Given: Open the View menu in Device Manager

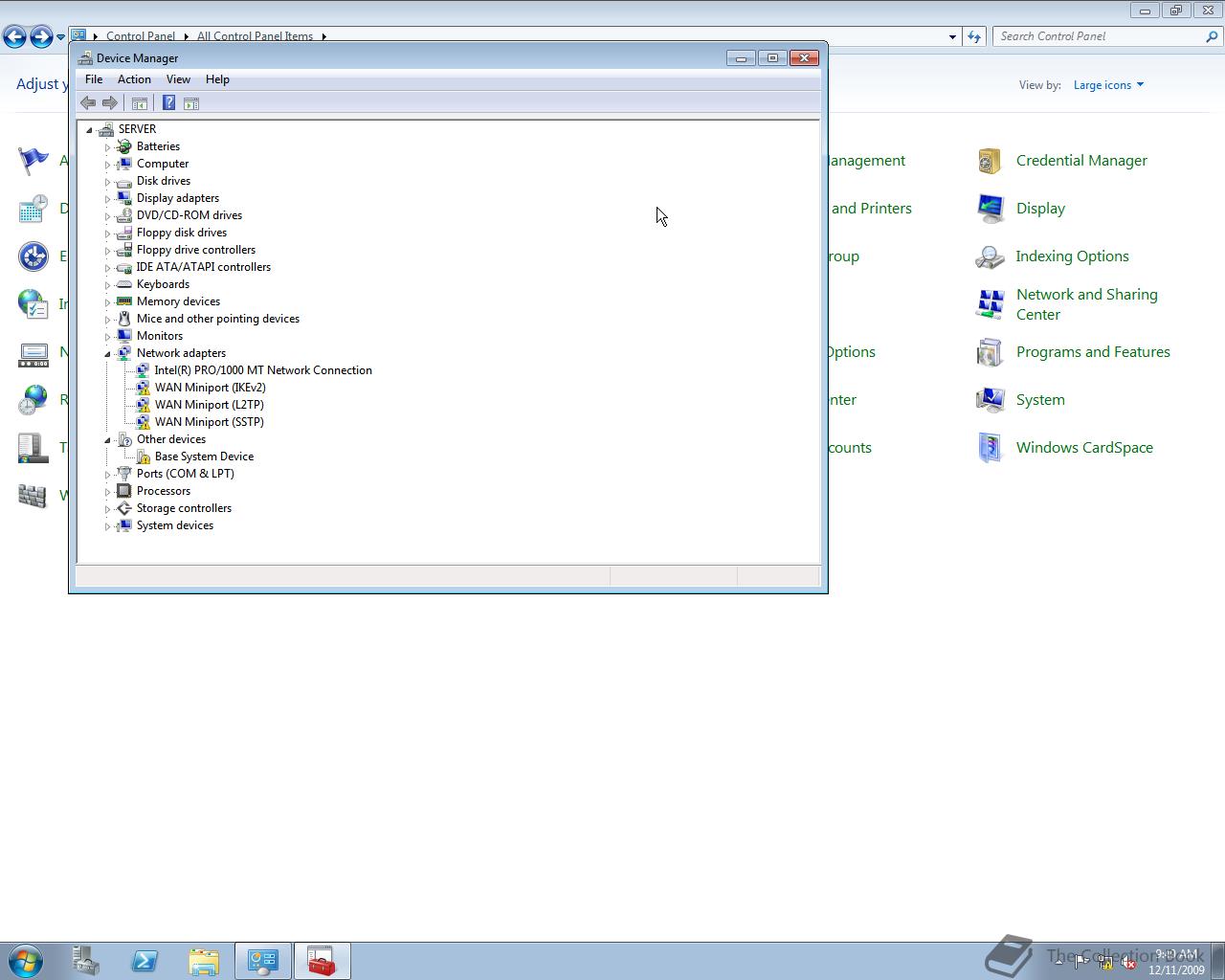Looking at the screenshot, I should (x=178, y=79).
